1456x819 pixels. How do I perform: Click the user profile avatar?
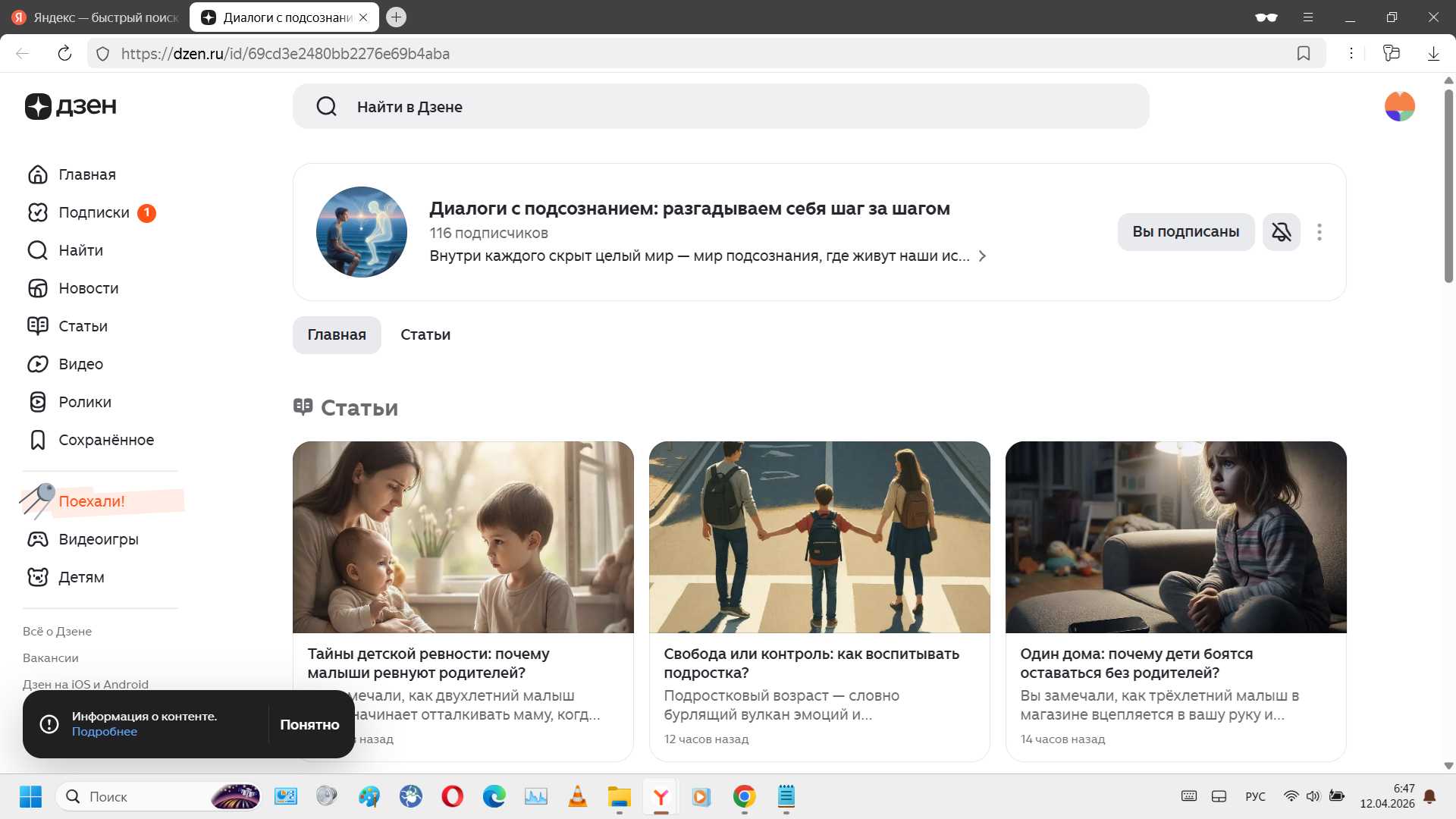point(1399,106)
